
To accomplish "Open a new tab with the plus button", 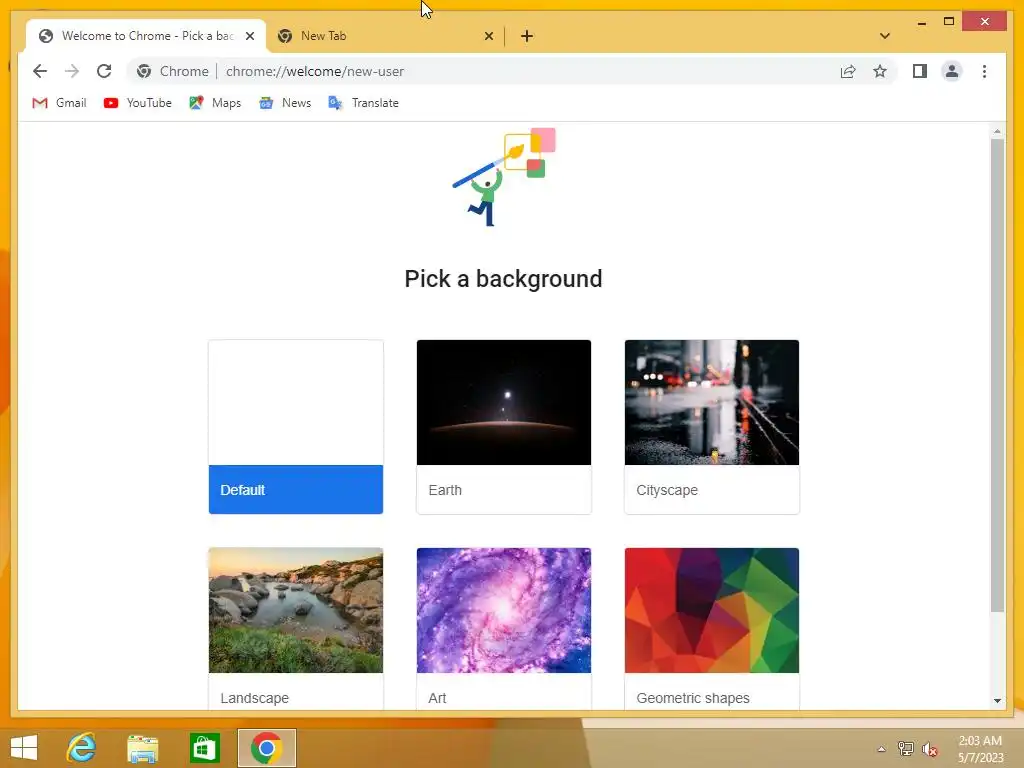I will (527, 36).
